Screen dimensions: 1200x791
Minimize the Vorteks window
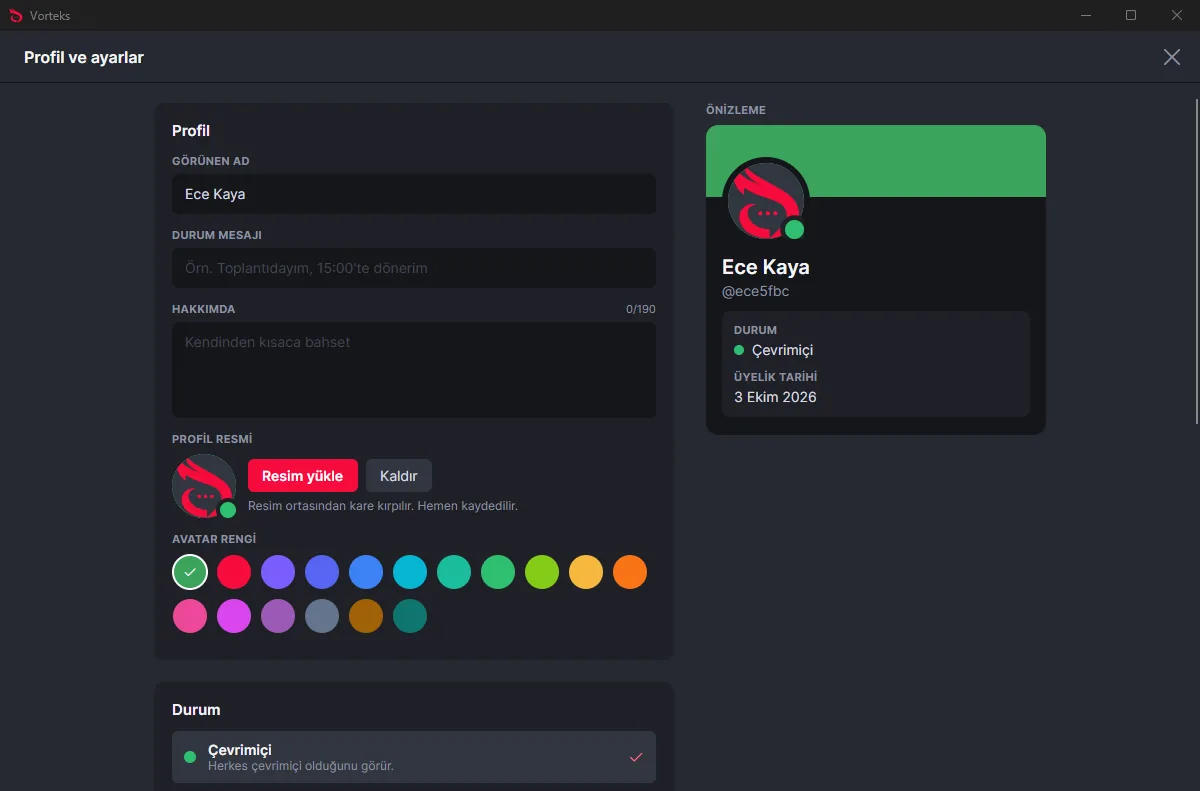pyautogui.click(x=1086, y=15)
